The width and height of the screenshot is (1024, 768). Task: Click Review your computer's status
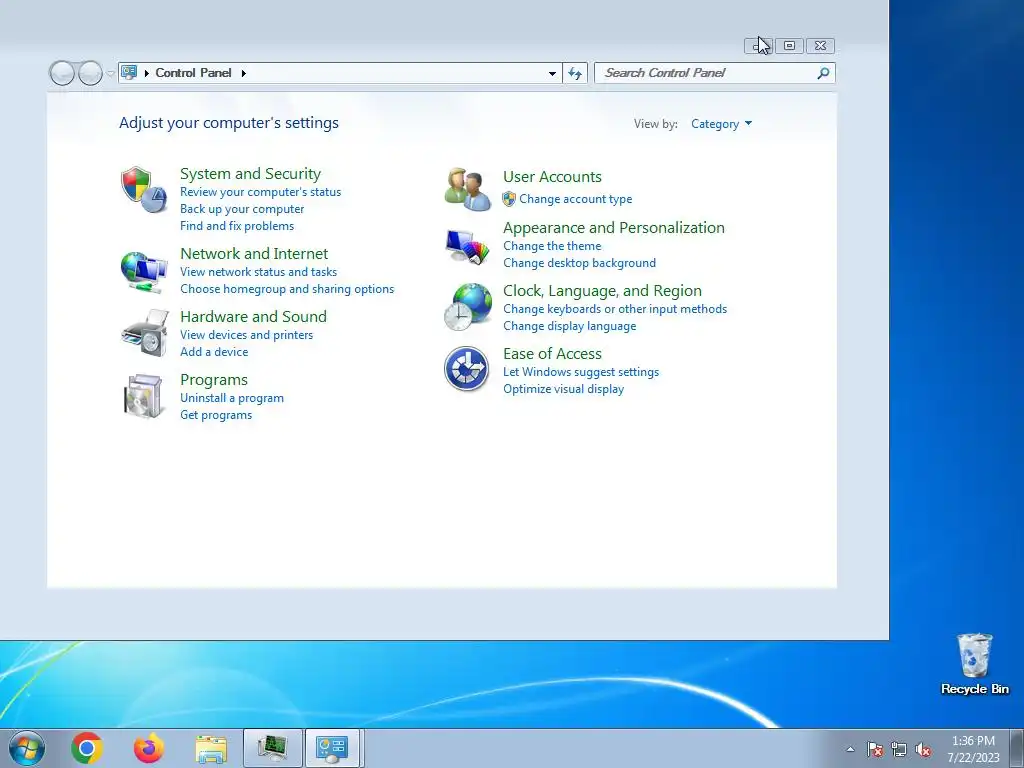[x=261, y=192]
